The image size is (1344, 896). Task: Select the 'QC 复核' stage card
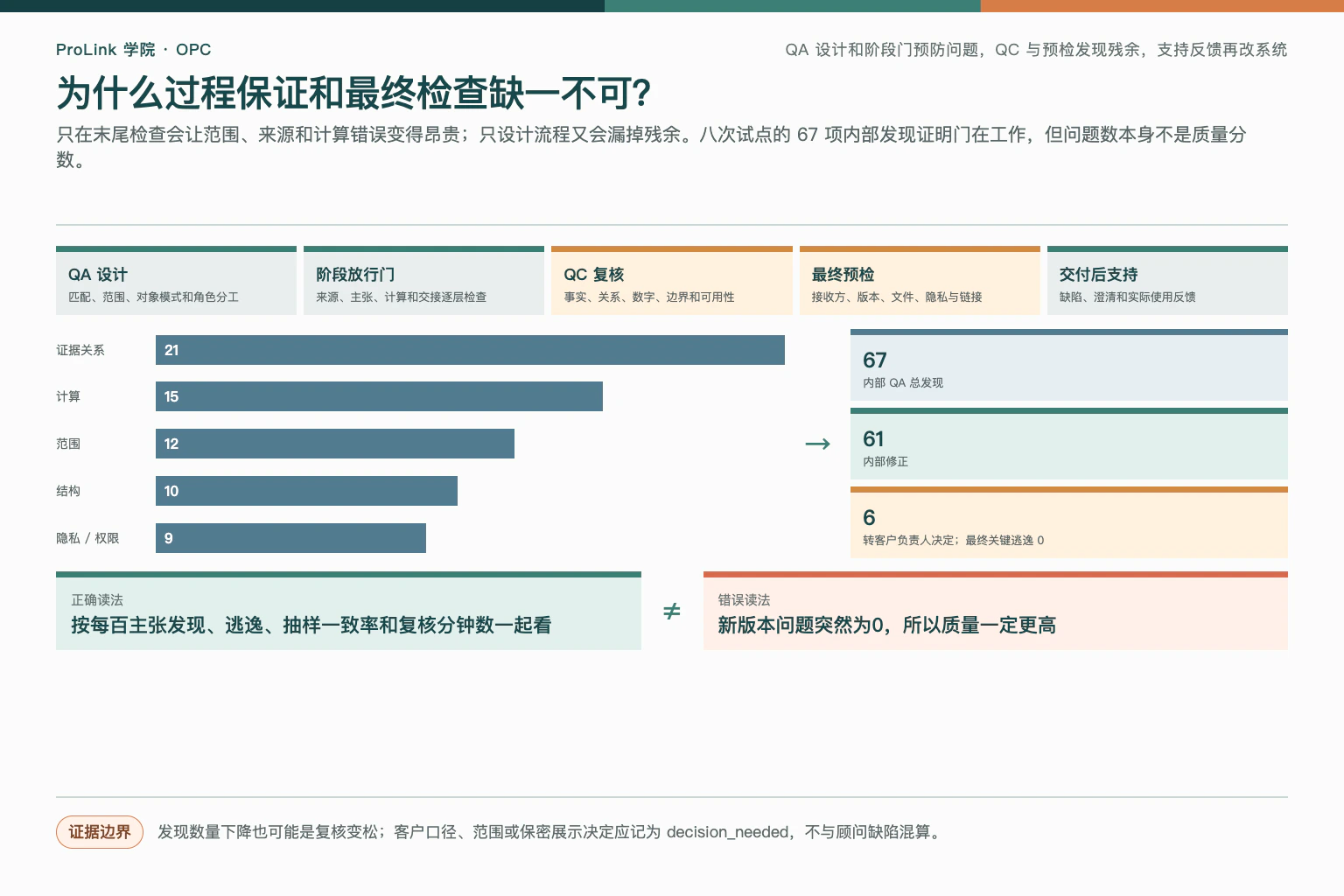pyautogui.click(x=671, y=281)
